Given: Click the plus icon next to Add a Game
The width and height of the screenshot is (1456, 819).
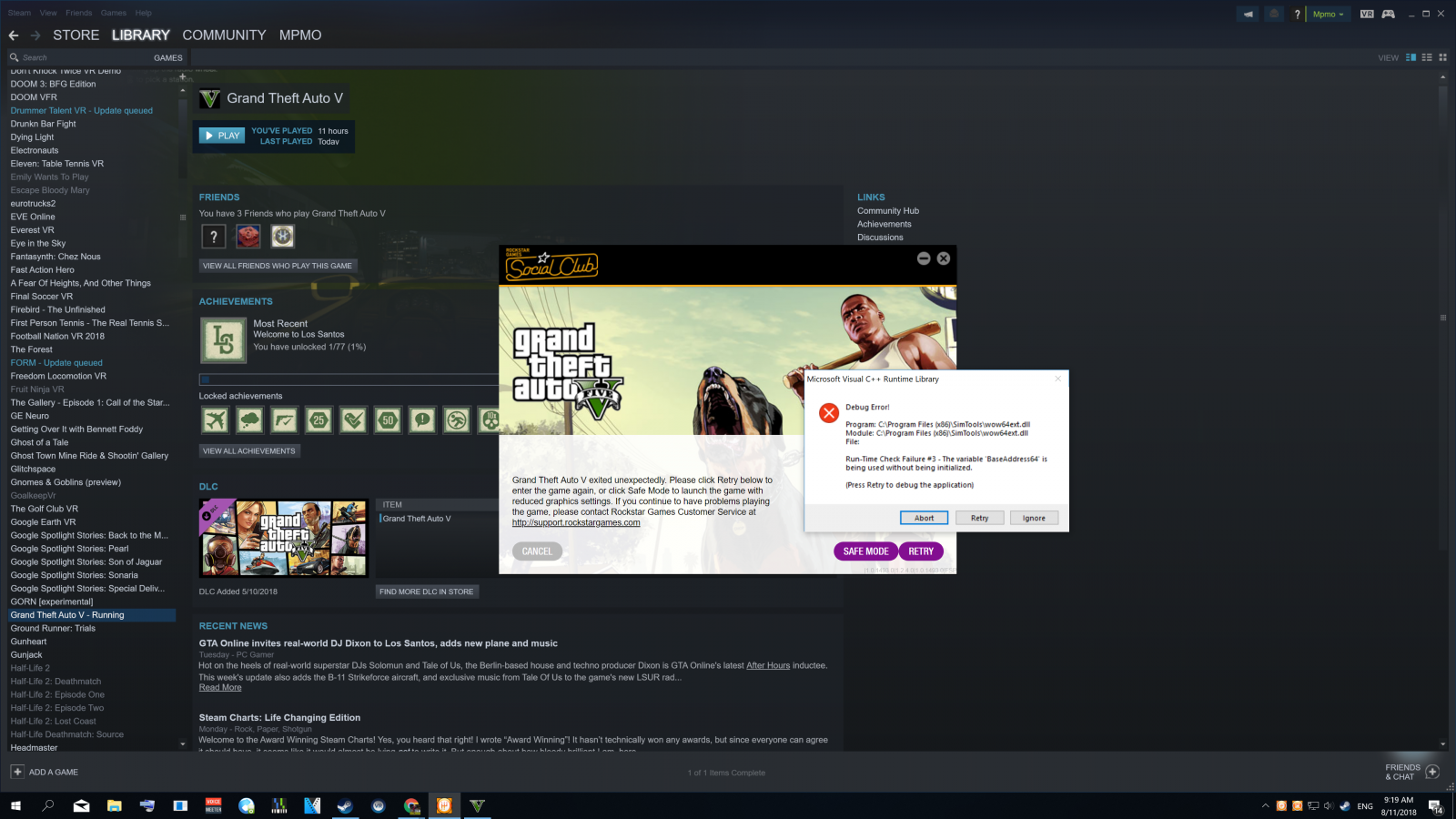Looking at the screenshot, I should [17, 772].
